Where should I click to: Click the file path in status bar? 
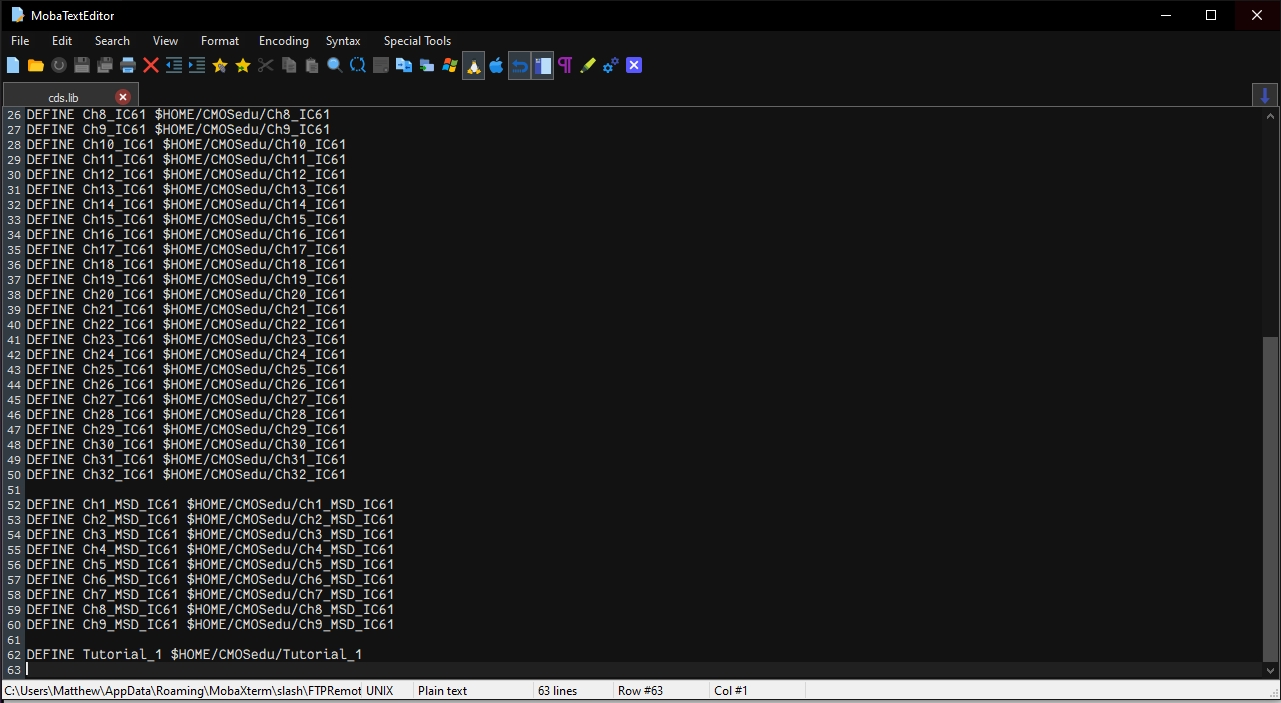point(183,691)
